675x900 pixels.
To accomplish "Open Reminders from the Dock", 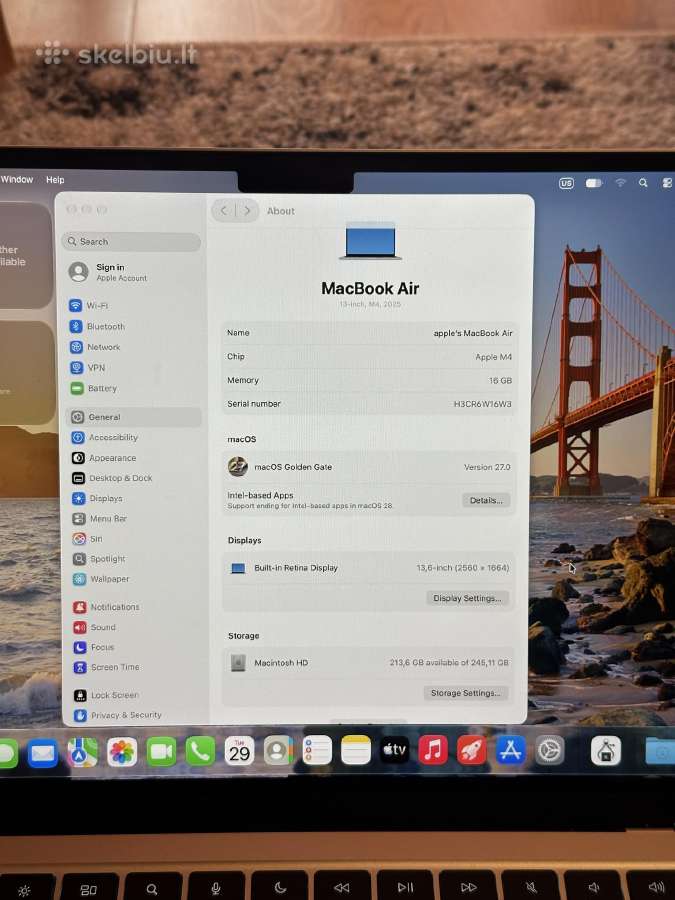I will click(x=317, y=750).
